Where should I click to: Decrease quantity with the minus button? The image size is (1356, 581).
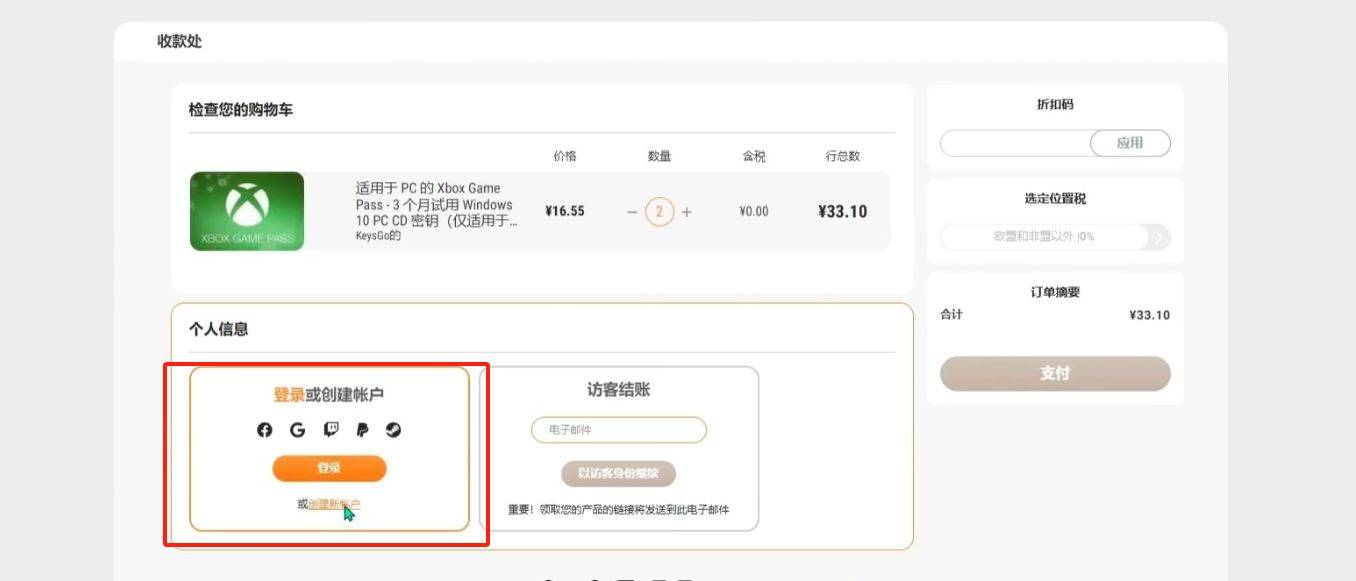pos(632,212)
